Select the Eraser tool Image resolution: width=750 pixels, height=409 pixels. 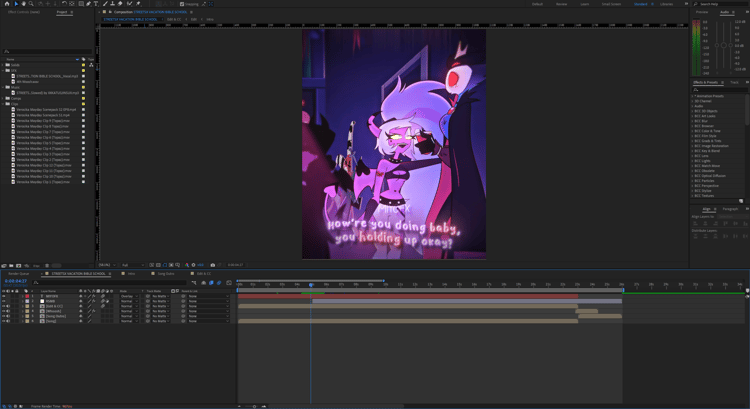point(120,4)
